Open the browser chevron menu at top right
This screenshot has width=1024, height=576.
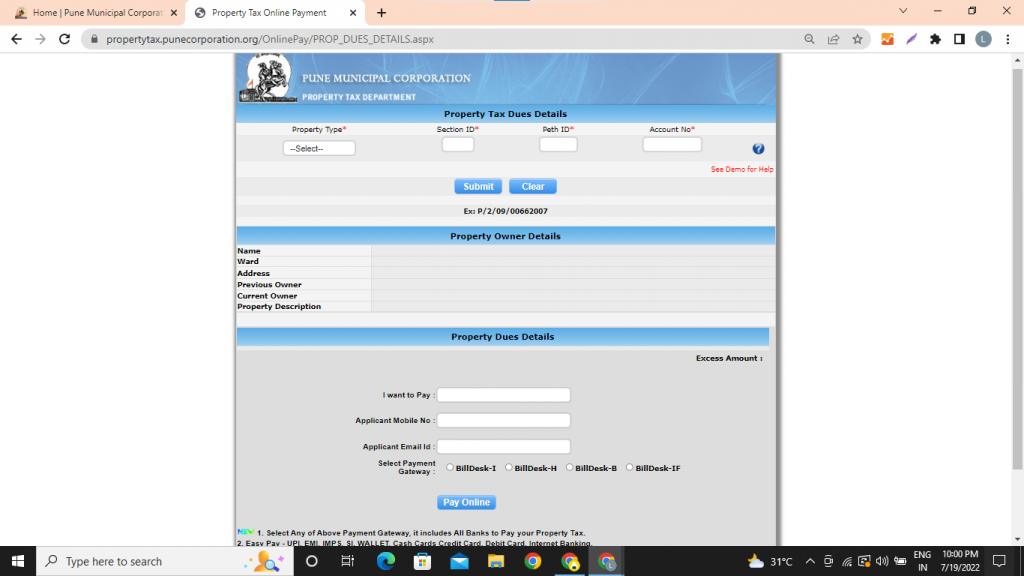coord(903,11)
